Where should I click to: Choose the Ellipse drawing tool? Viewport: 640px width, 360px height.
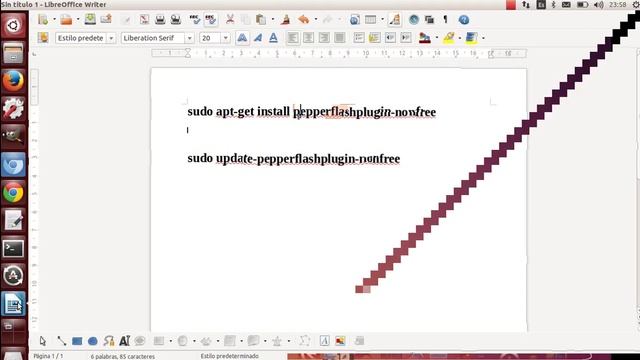(x=93, y=341)
